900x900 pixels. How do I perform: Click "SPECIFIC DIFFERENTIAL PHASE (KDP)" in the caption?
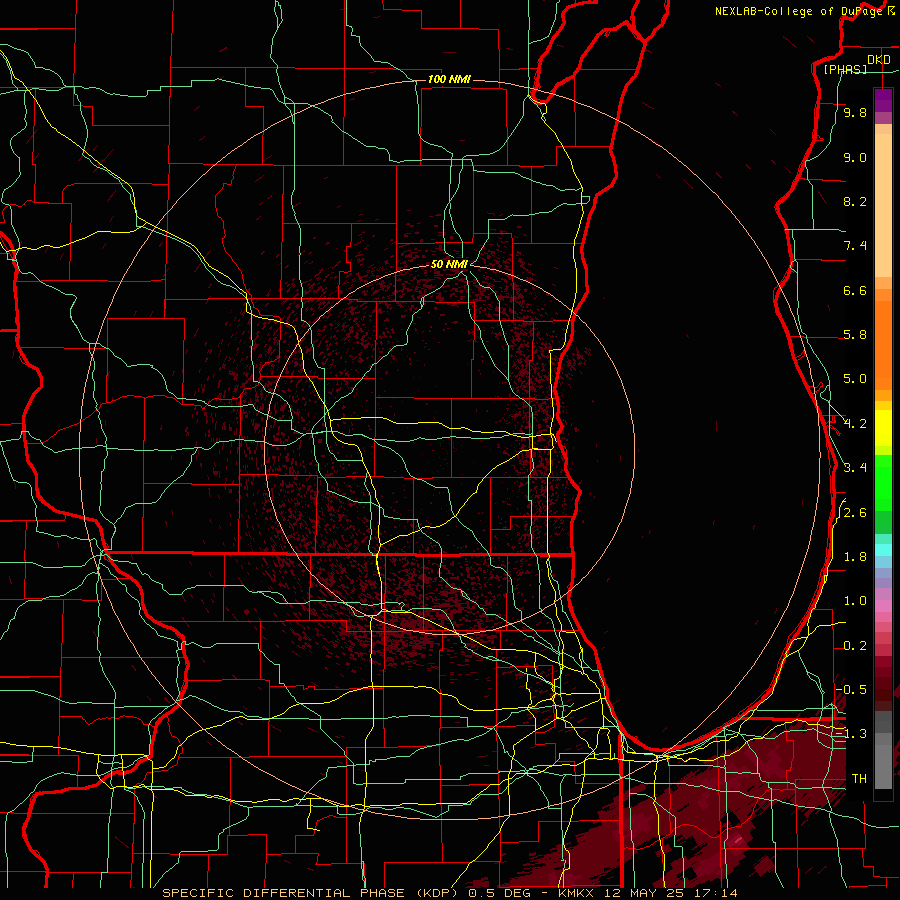pyautogui.click(x=312, y=893)
